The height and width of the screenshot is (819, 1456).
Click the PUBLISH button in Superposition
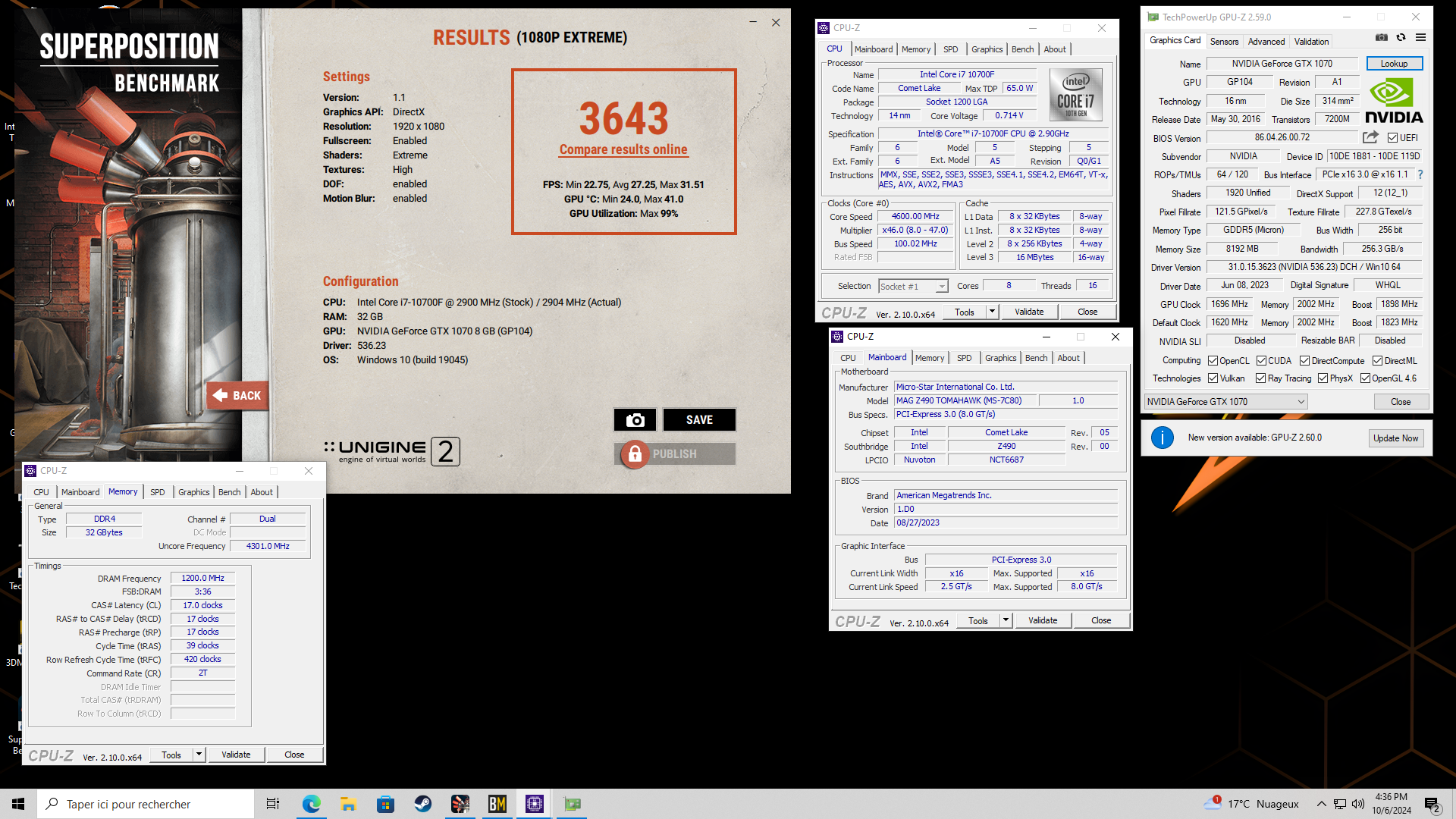point(674,453)
